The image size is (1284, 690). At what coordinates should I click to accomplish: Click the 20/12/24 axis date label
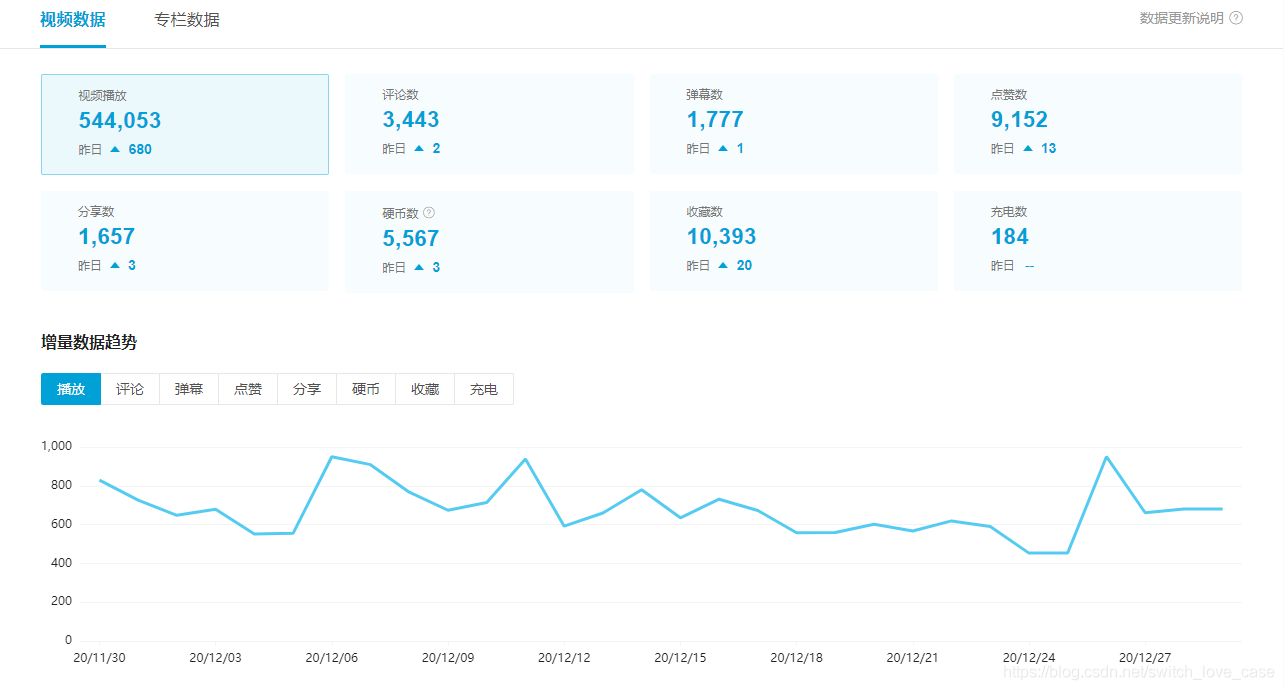click(1029, 658)
